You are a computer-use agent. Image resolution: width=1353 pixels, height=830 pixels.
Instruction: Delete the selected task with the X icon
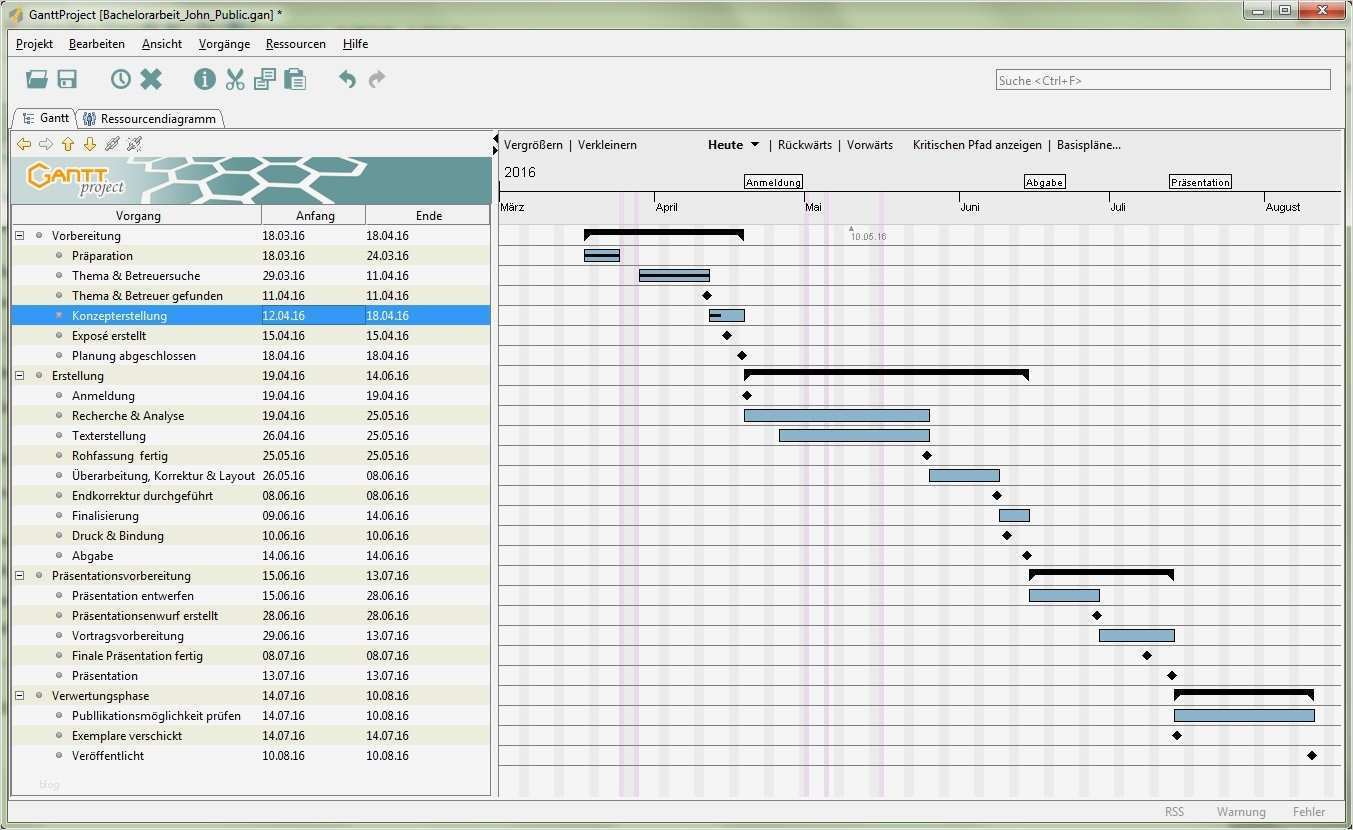pos(152,79)
